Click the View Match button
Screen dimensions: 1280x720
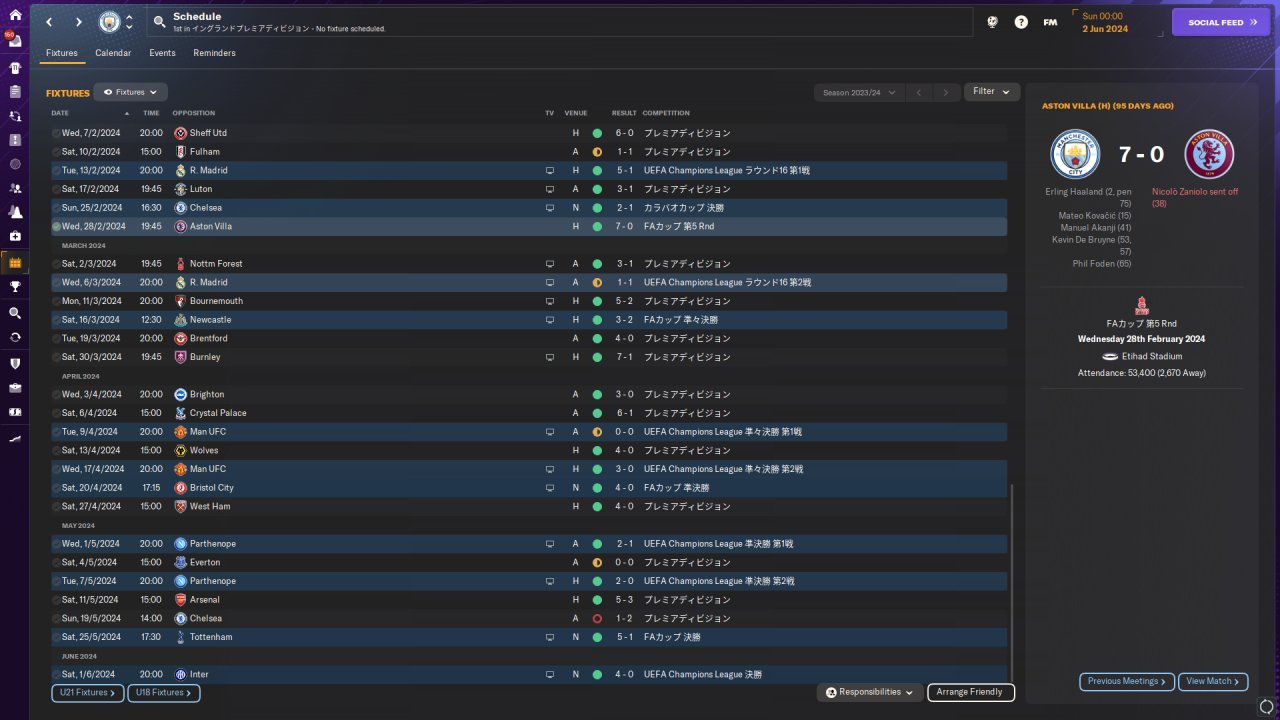click(1213, 682)
